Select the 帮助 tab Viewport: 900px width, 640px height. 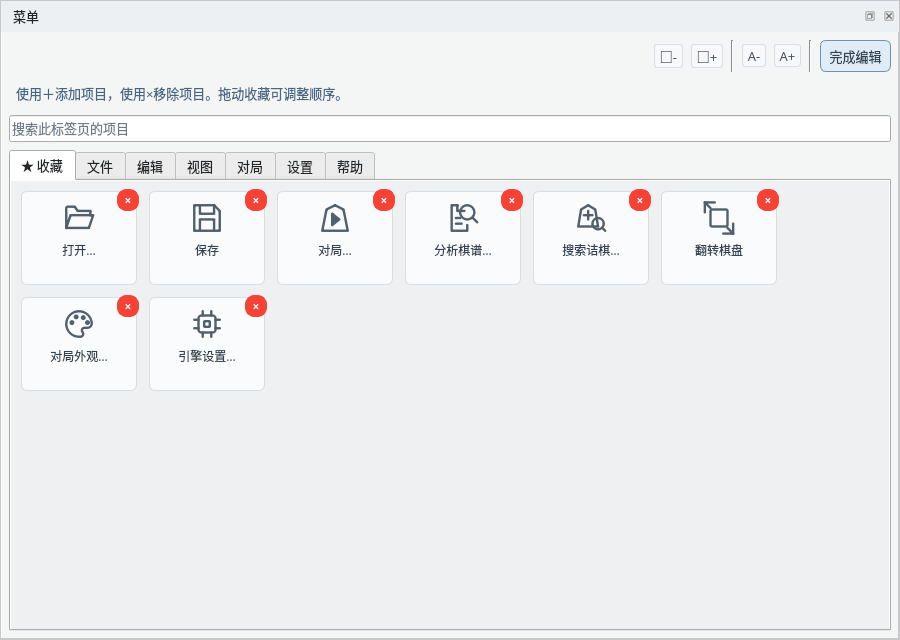(x=350, y=167)
